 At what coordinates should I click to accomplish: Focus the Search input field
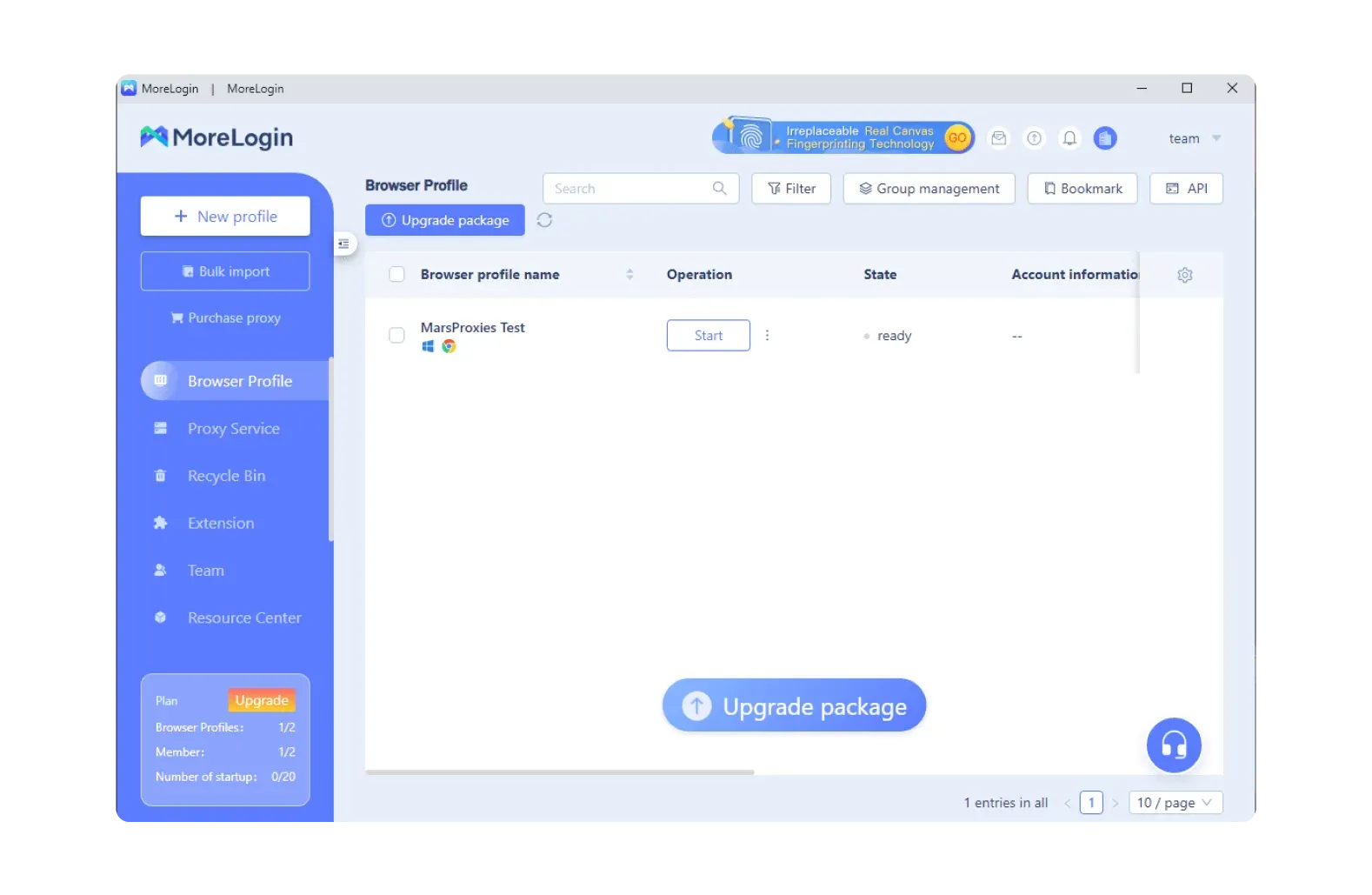coord(641,189)
